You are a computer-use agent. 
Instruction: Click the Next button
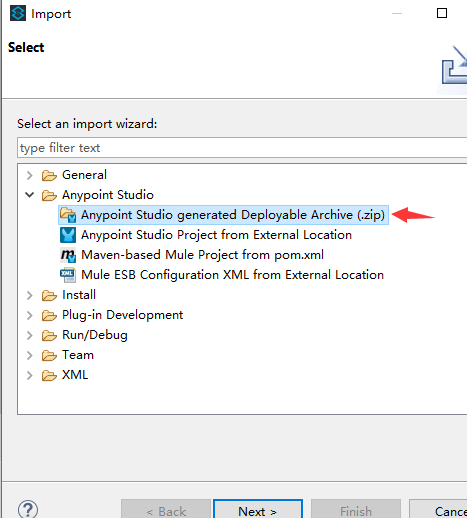(258, 509)
